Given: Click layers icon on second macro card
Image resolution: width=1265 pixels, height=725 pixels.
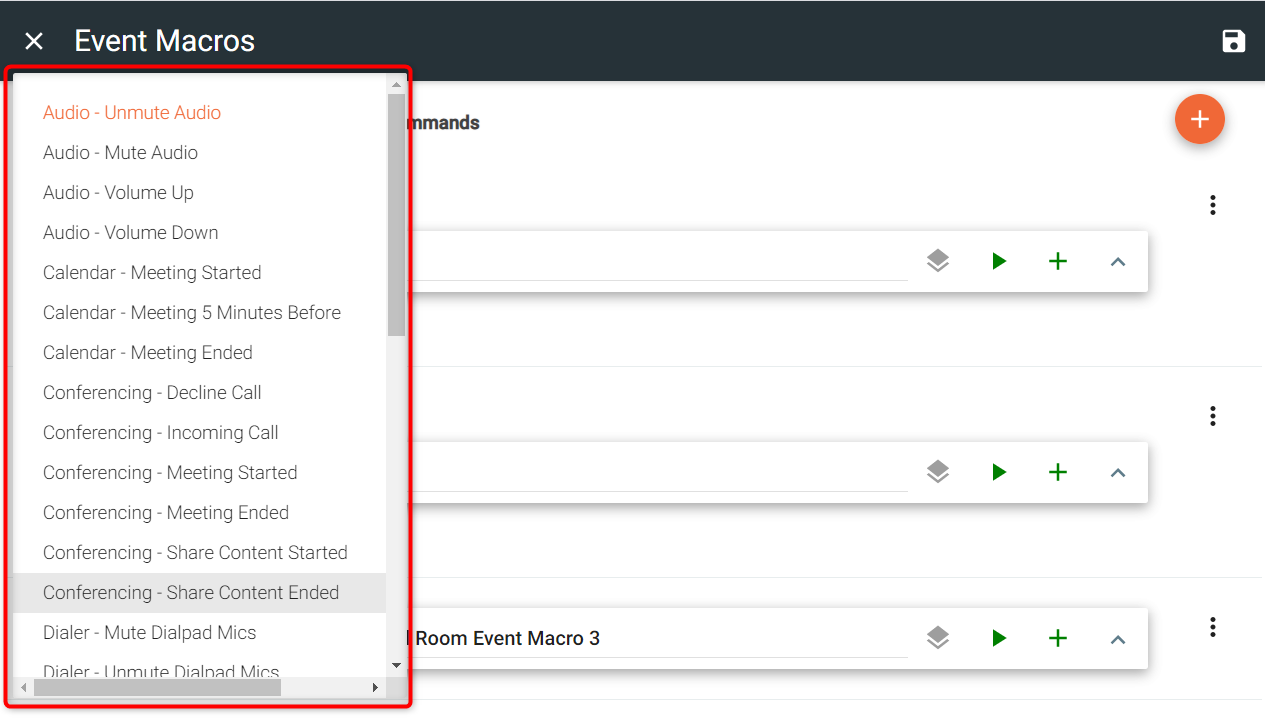Looking at the screenshot, I should [x=937, y=472].
